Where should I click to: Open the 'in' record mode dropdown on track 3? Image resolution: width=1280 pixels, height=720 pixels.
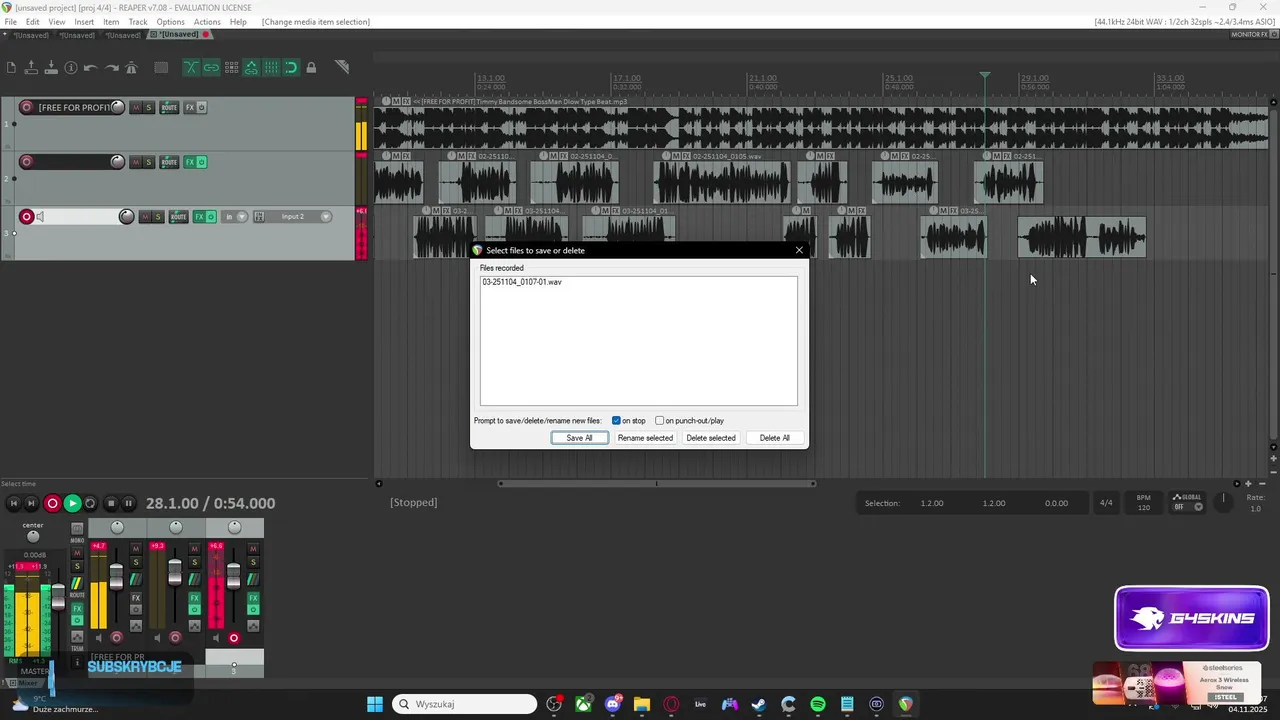click(235, 217)
